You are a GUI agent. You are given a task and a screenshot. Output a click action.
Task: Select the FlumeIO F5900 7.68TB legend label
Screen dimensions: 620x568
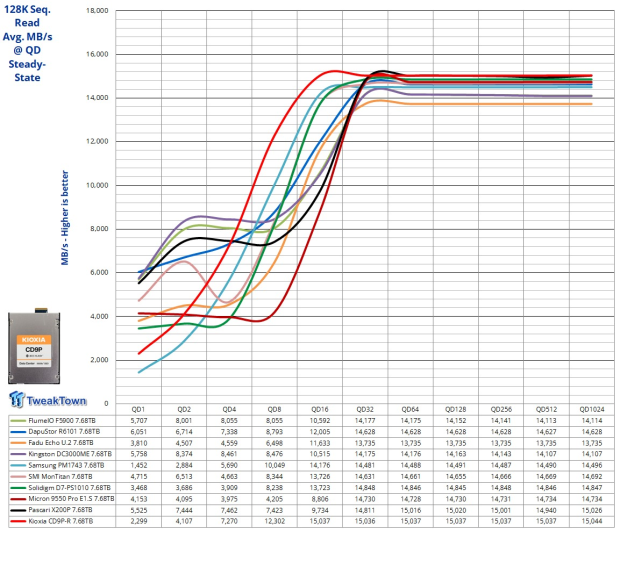pyautogui.click(x=62, y=421)
